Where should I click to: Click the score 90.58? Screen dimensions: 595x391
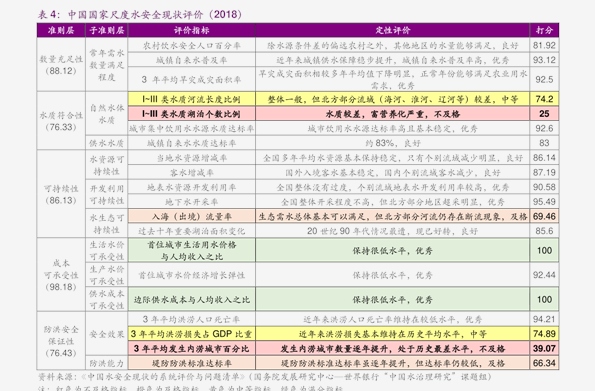(544, 187)
